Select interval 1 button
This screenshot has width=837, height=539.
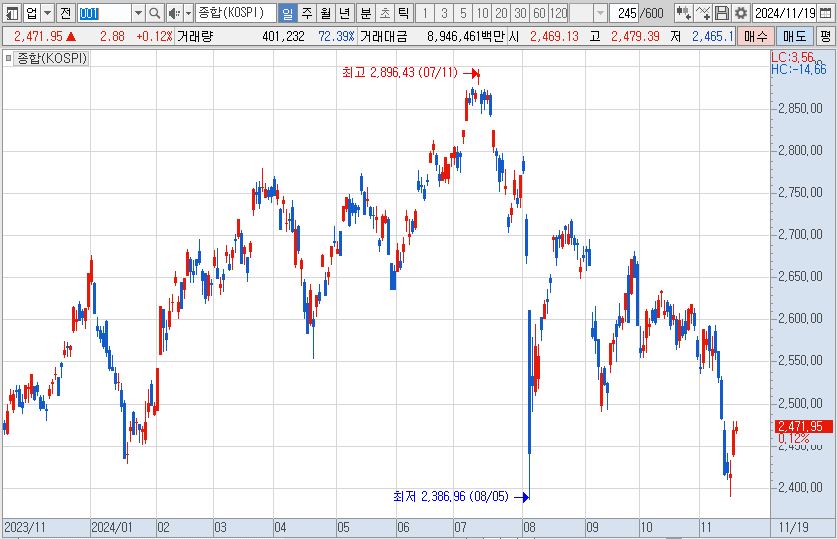pos(425,13)
